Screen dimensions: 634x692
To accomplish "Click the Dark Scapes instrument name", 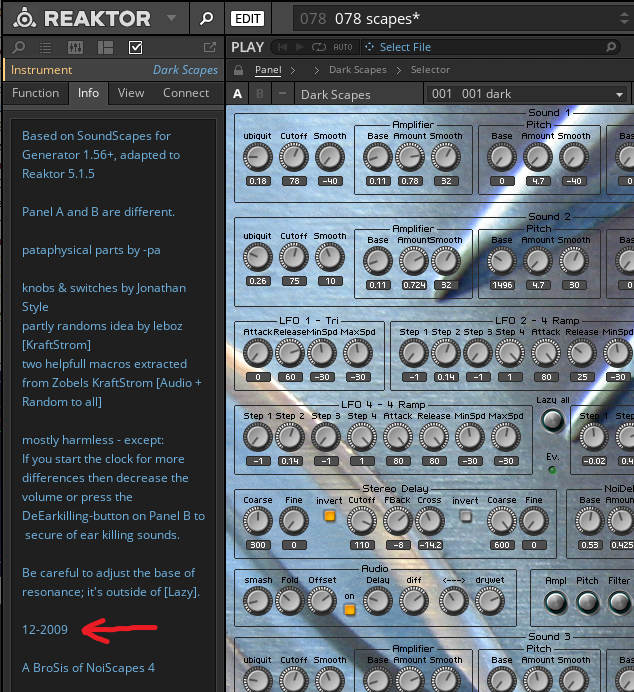I will (185, 70).
